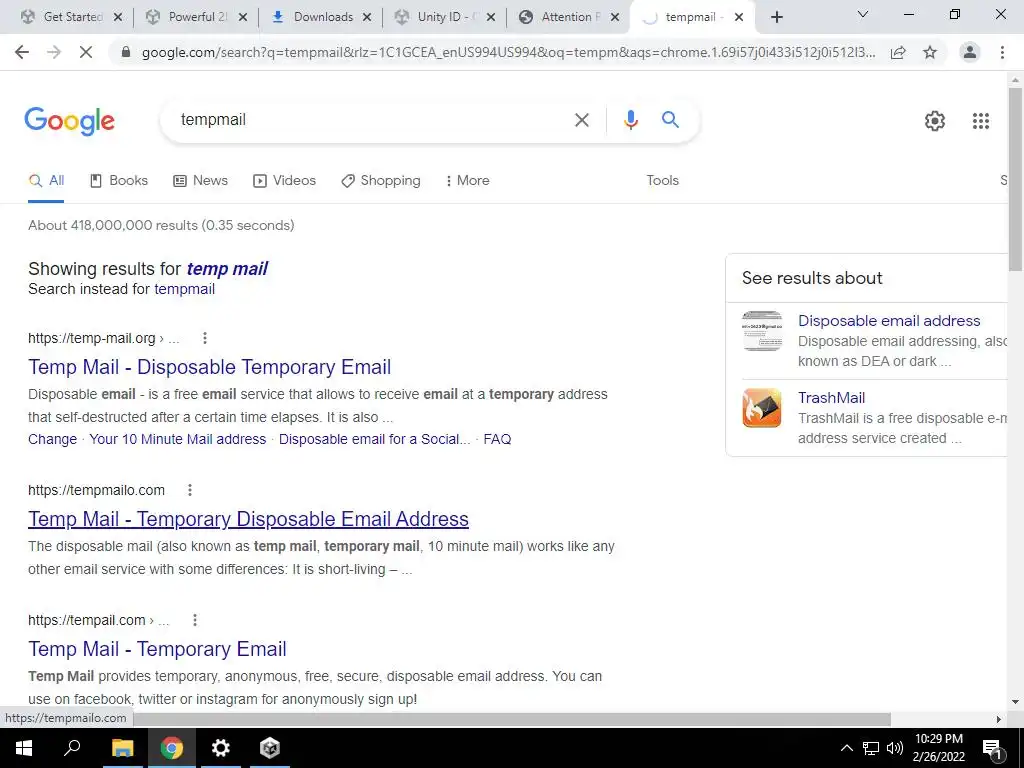Screen dimensions: 1024x768
Task: Select the Shopping search filter
Action: point(381,181)
